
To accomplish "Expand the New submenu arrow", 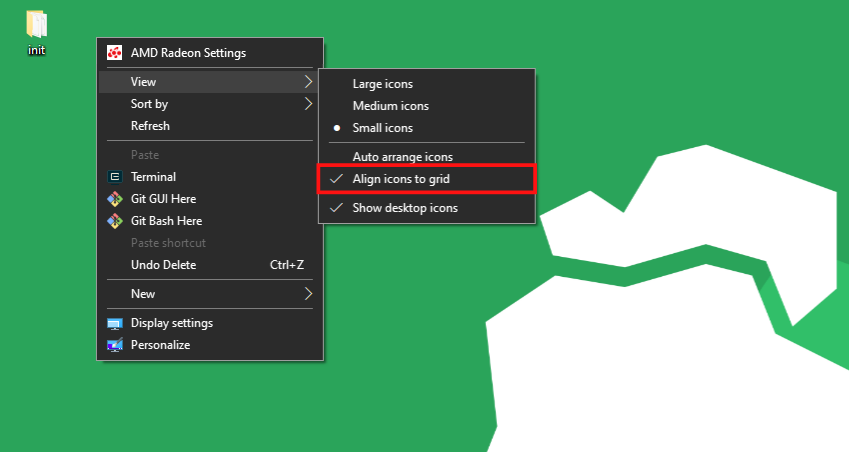I will [308, 293].
